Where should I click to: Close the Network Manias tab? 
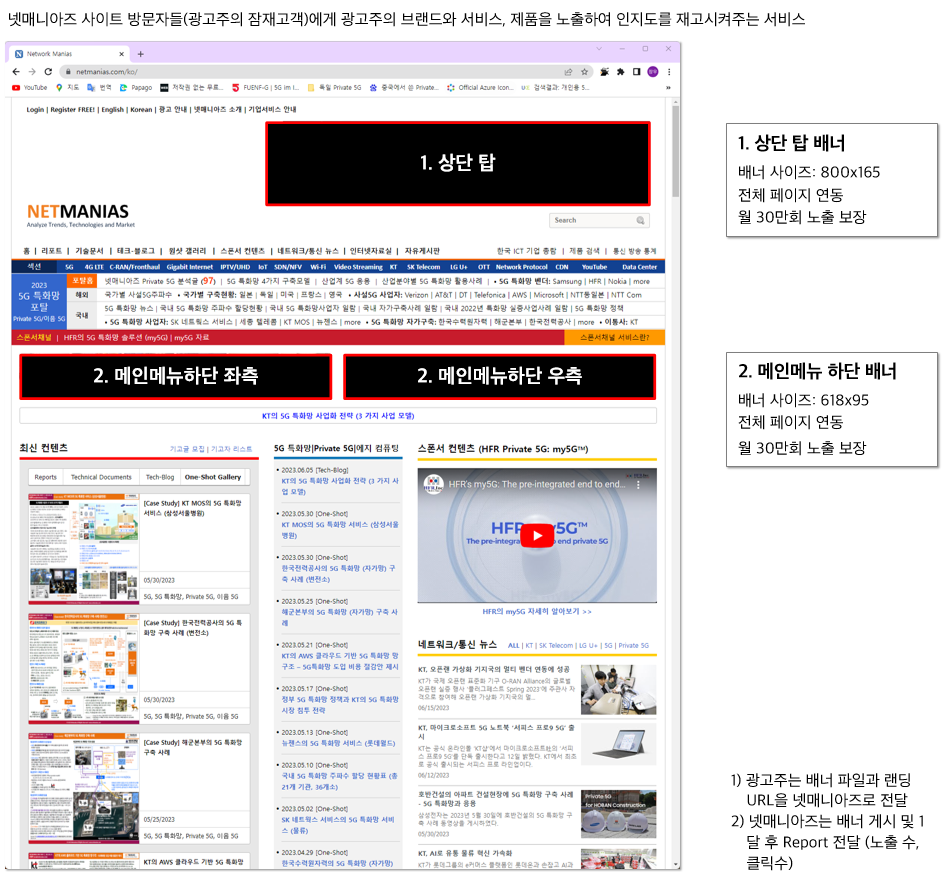(121, 54)
